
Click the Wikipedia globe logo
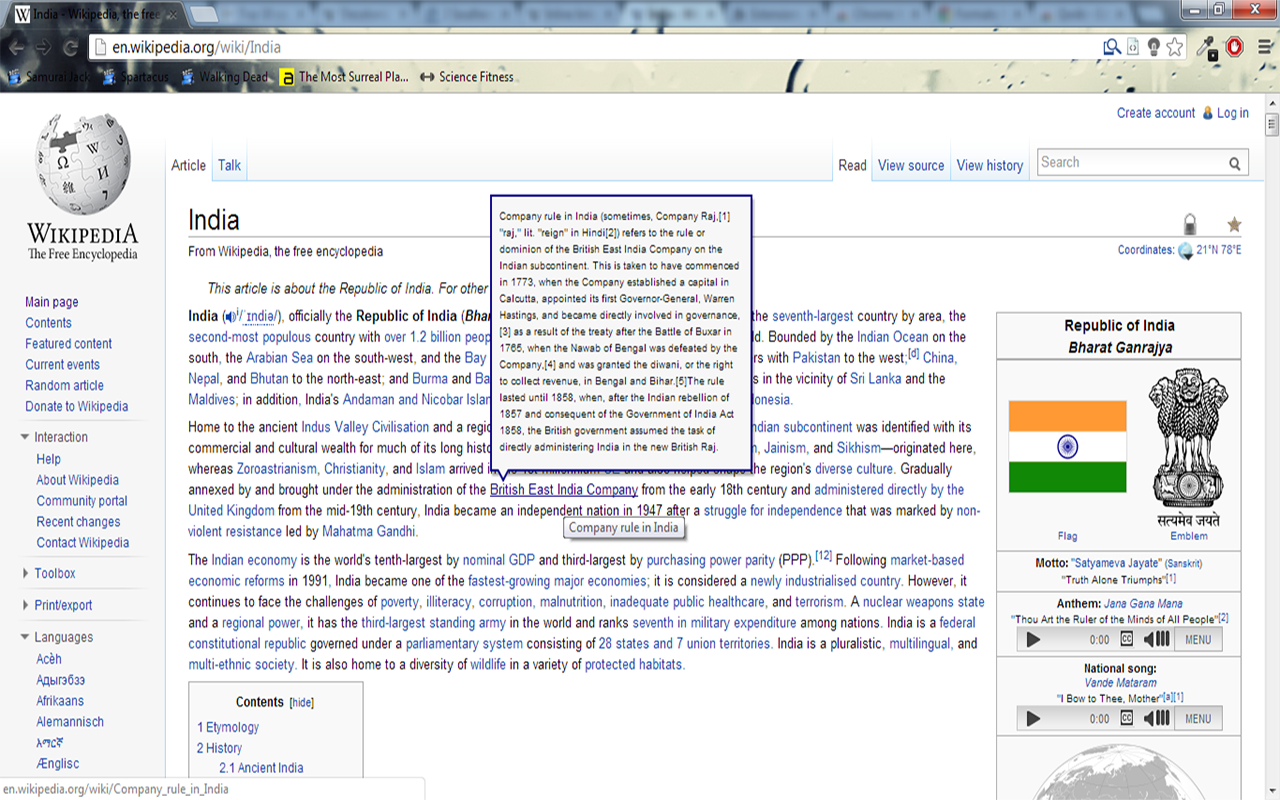83,166
